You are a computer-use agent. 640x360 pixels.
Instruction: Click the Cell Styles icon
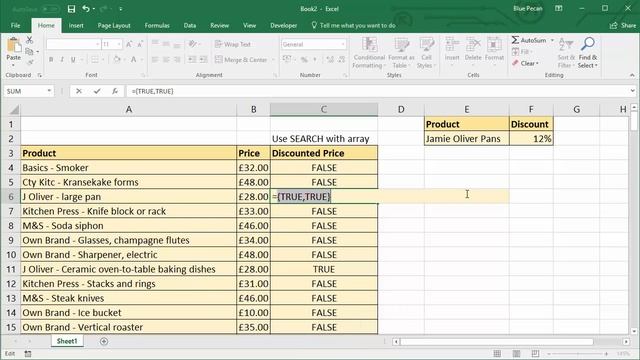[x=427, y=45]
